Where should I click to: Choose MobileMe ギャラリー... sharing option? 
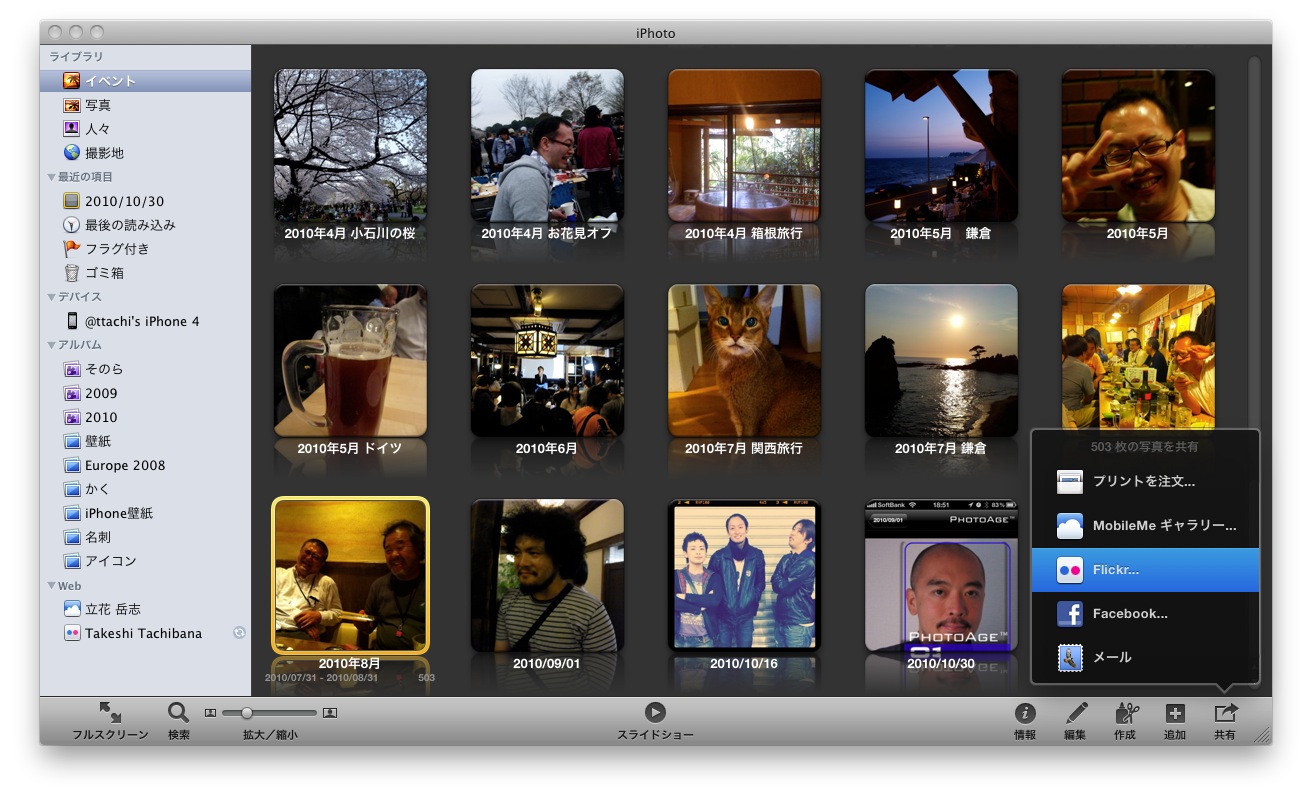[1145, 526]
